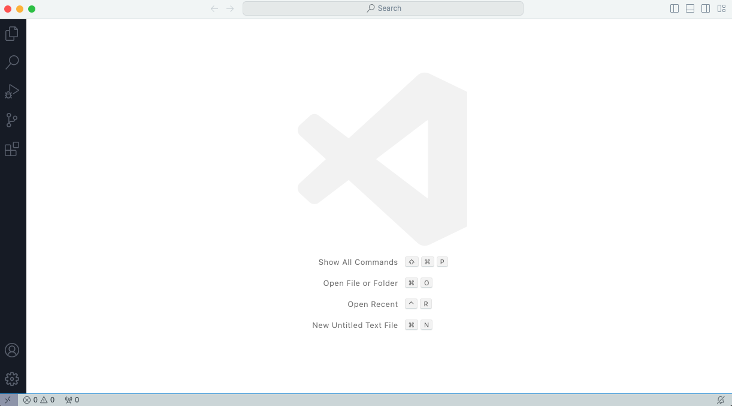
Task: Toggle the secondary side bar layout icon
Action: click(x=705, y=8)
